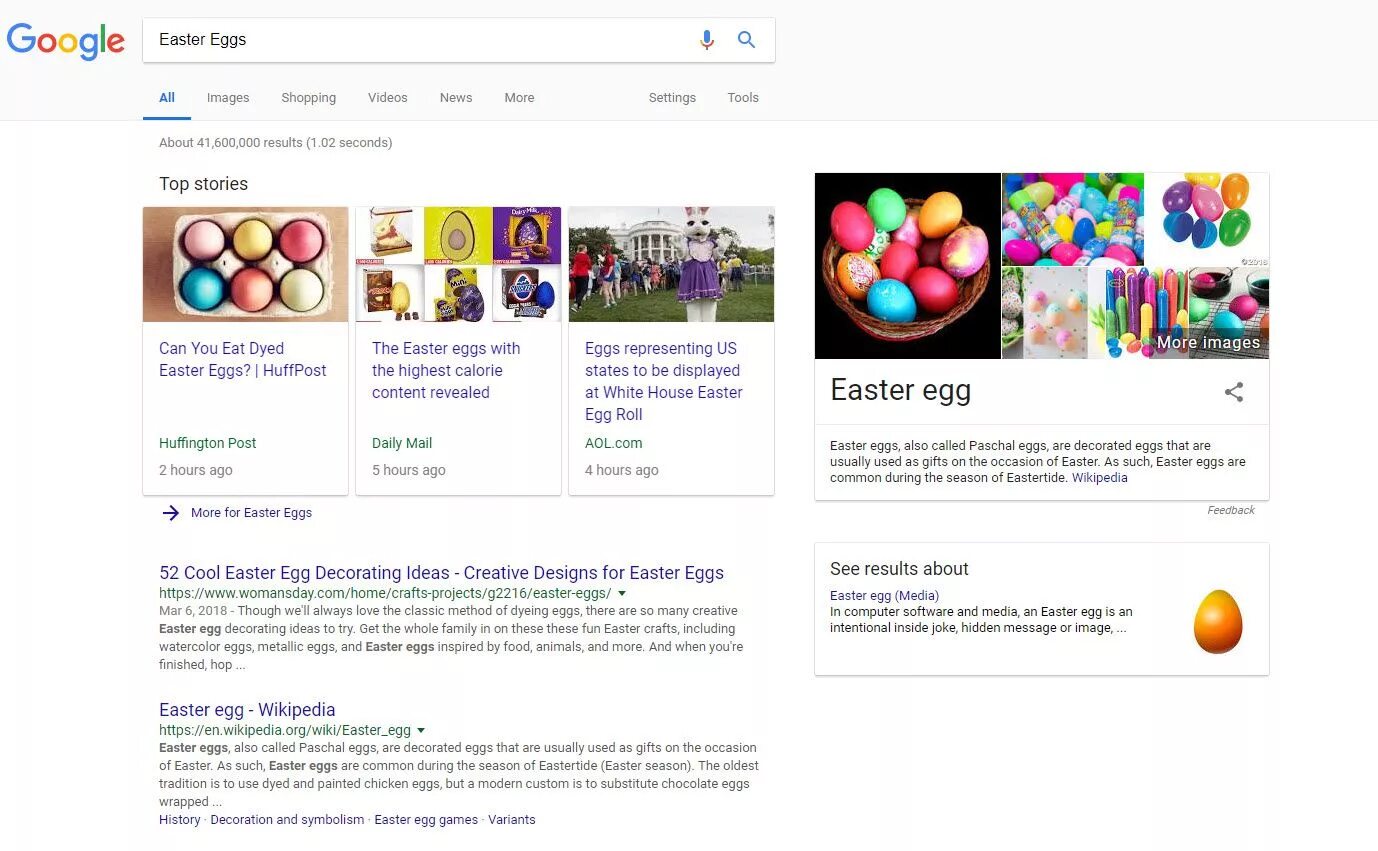Switch to the Shopping tab
Screen dimensions: 1378x851
(308, 98)
